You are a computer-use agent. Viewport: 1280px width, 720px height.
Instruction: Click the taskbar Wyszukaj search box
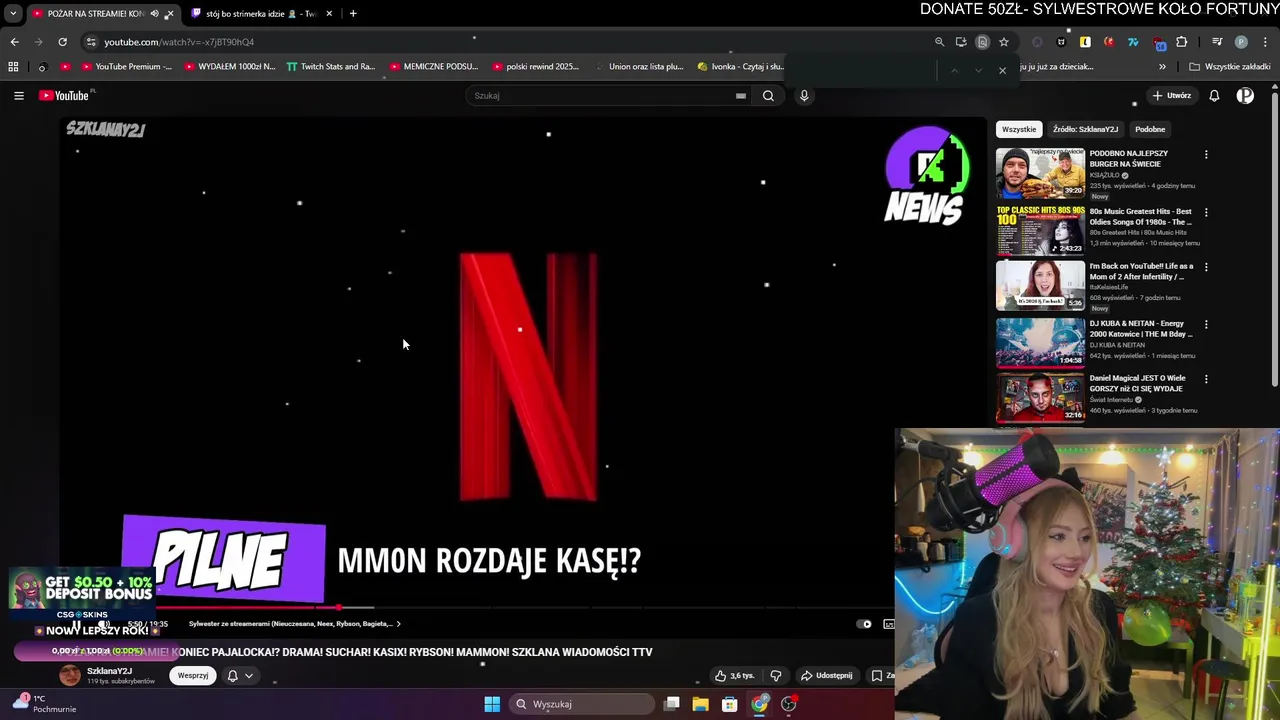coord(582,704)
